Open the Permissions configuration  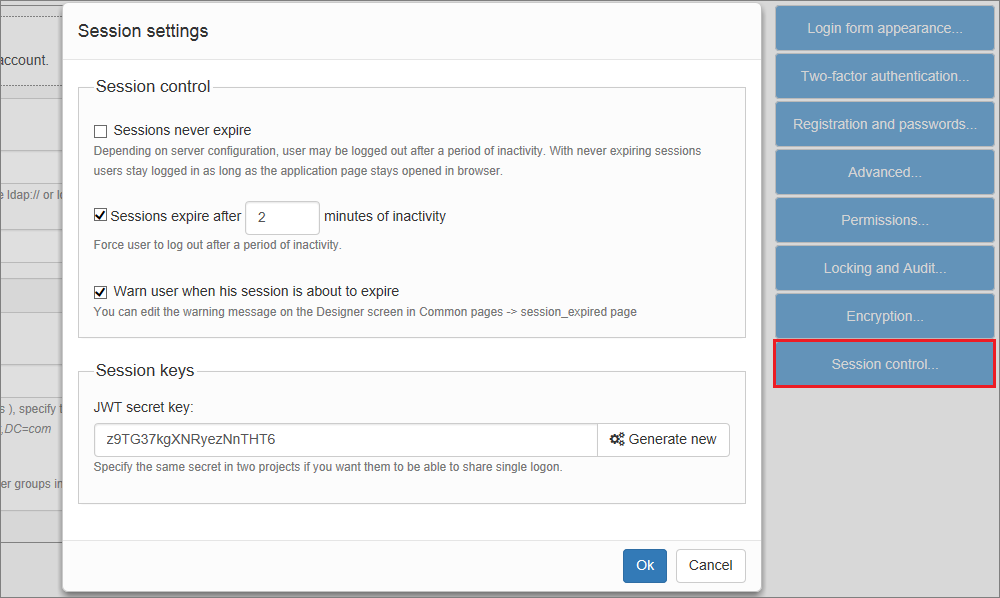(x=884, y=220)
